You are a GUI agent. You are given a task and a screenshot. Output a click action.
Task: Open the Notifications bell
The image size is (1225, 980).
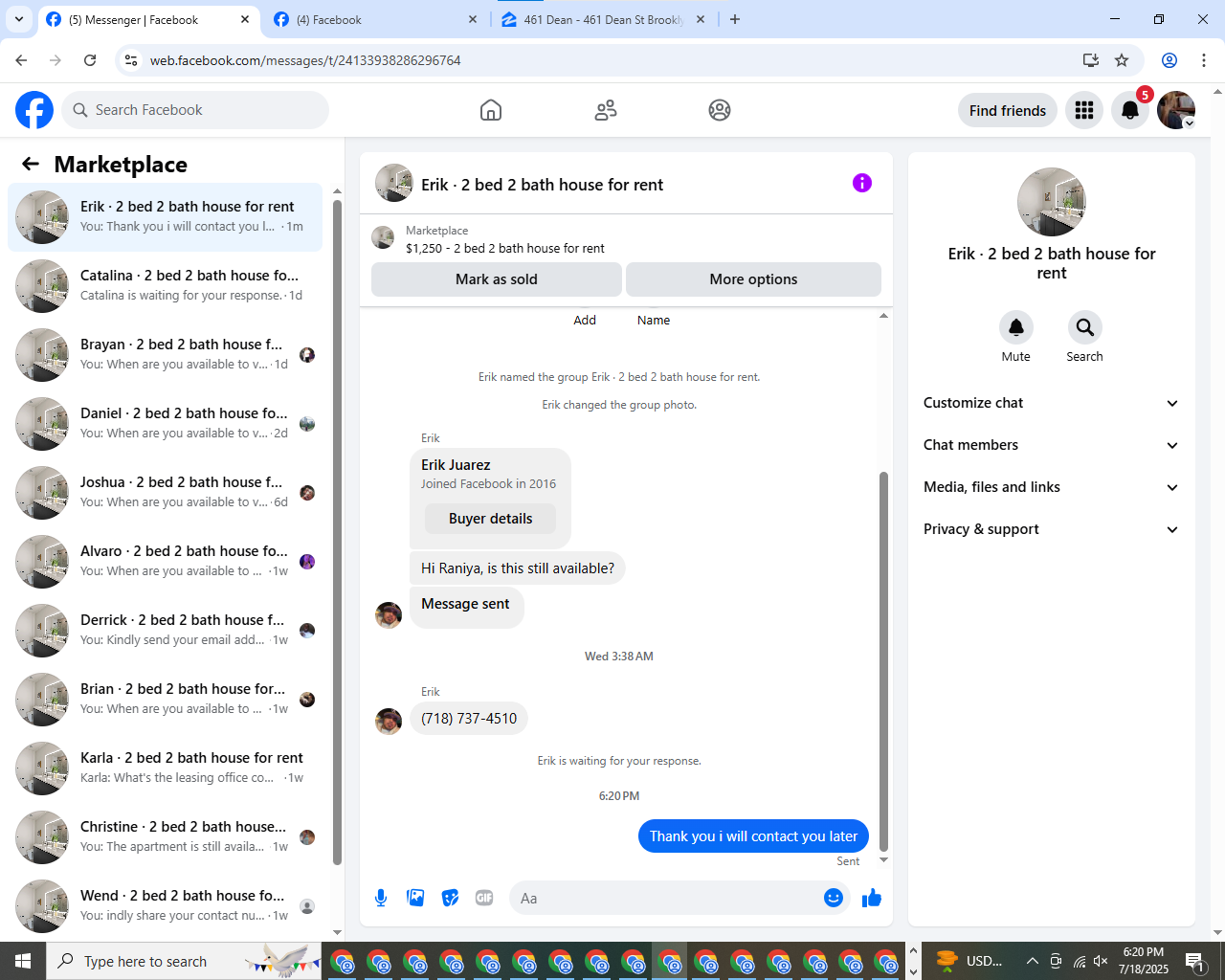[1130, 110]
